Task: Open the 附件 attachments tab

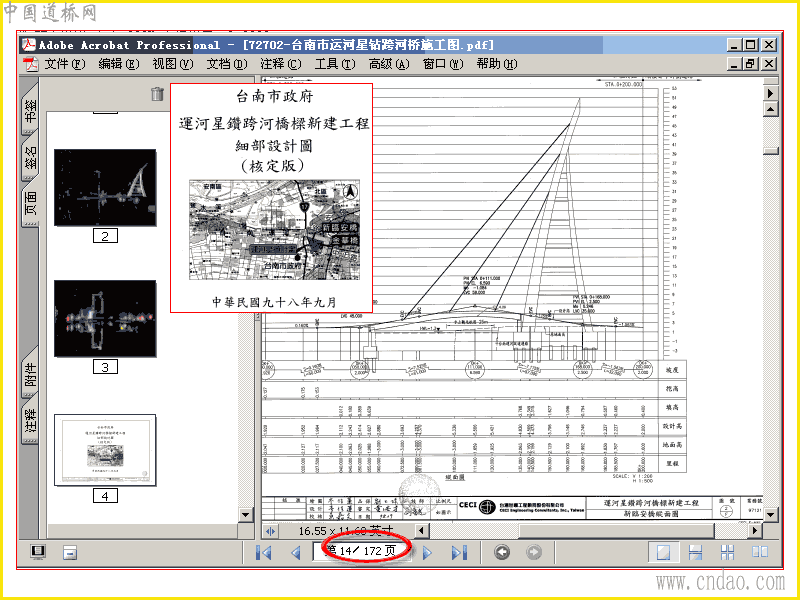Action: pyautogui.click(x=31, y=373)
